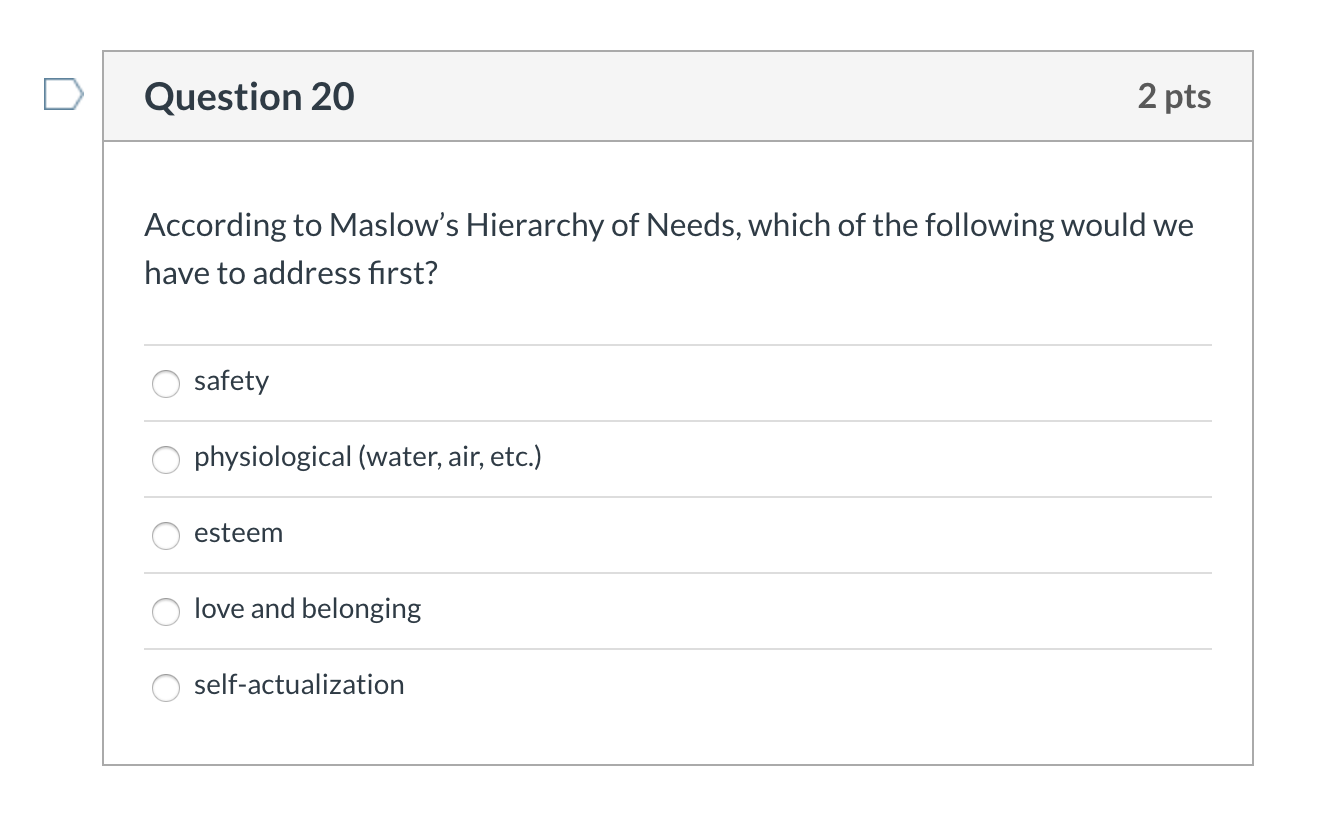
Task: Pick the esteem radio button
Action: (x=165, y=535)
